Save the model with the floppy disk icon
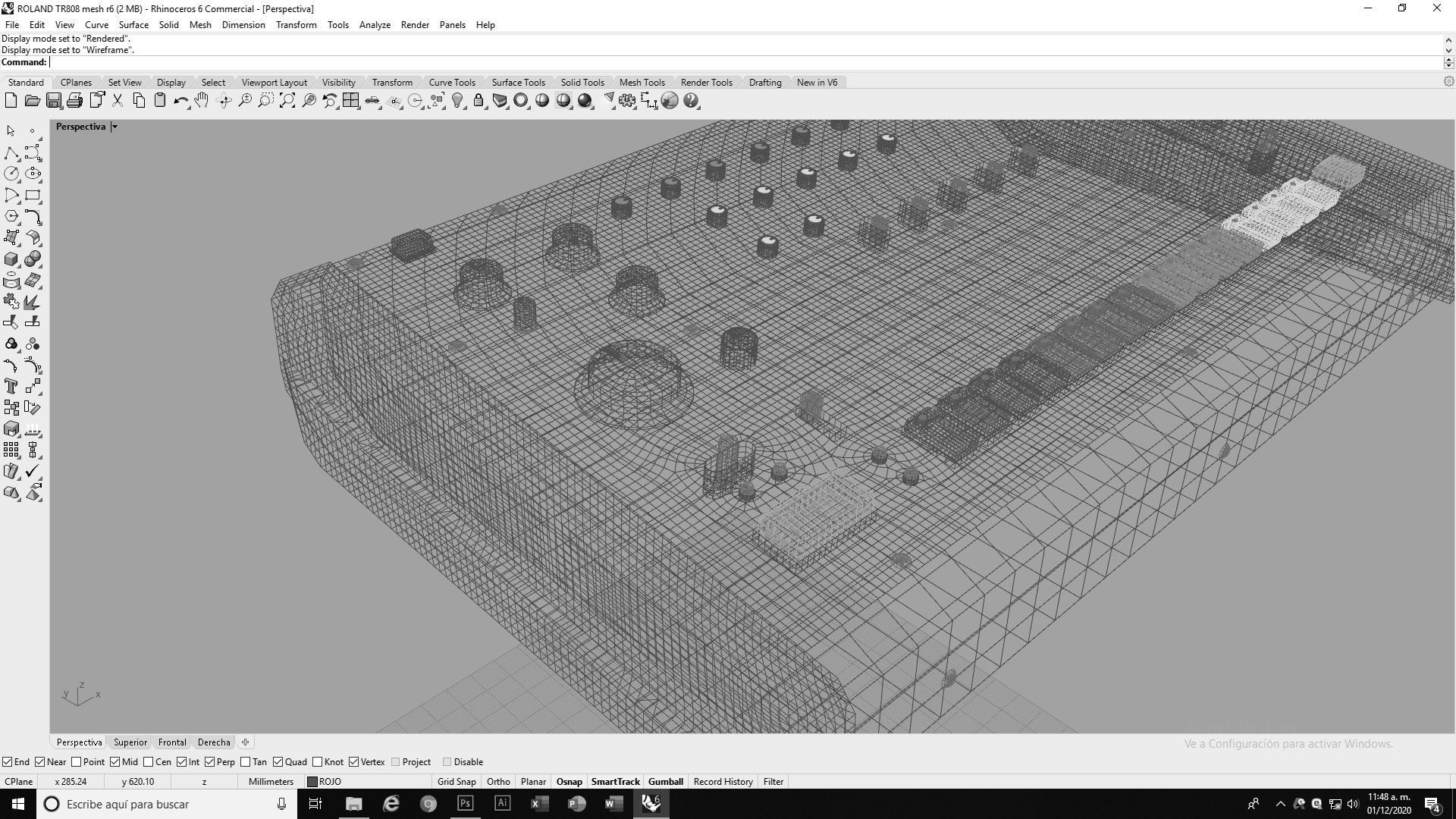The height and width of the screenshot is (819, 1456). pos(53,101)
